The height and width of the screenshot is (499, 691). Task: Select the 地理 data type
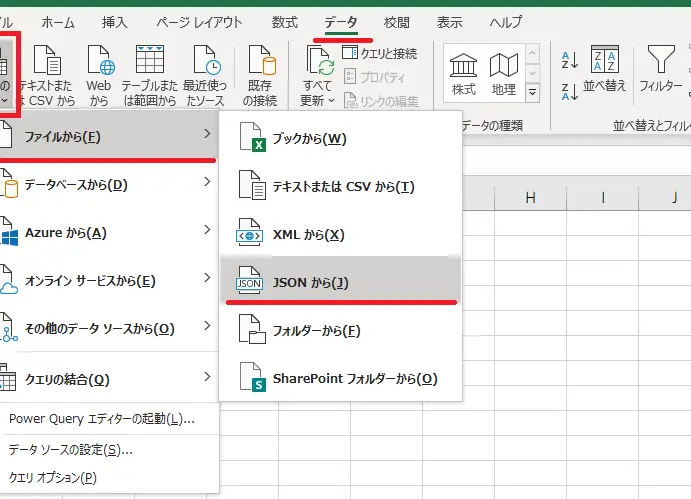tap(504, 74)
